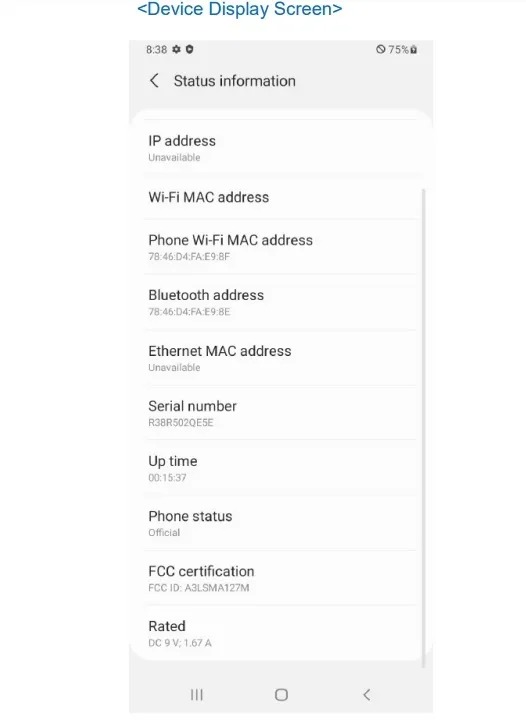Image resolution: width=526 pixels, height=726 pixels.
Task: Tap the Home navigation button
Action: (x=281, y=695)
